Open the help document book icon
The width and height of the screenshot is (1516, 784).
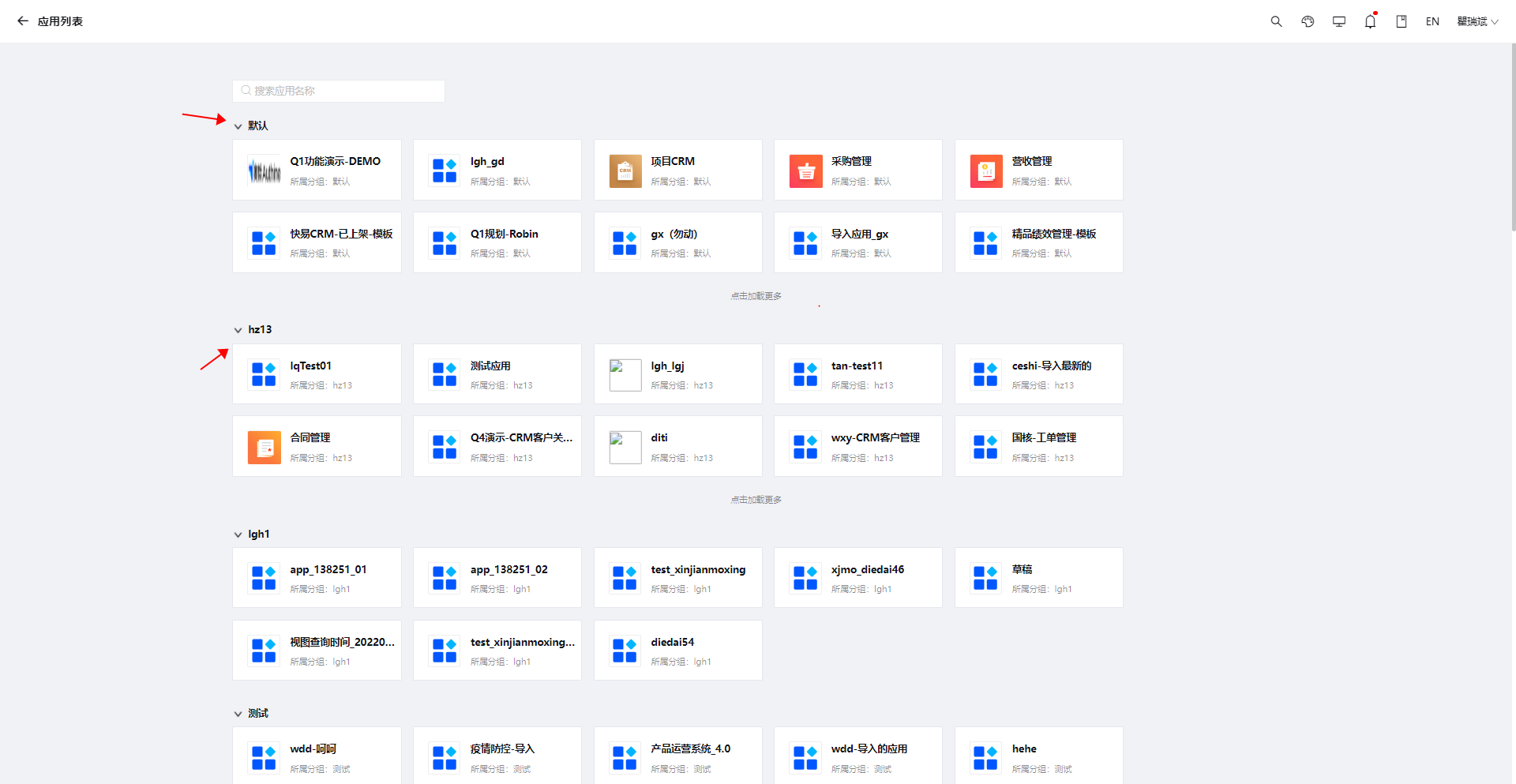[x=1402, y=21]
